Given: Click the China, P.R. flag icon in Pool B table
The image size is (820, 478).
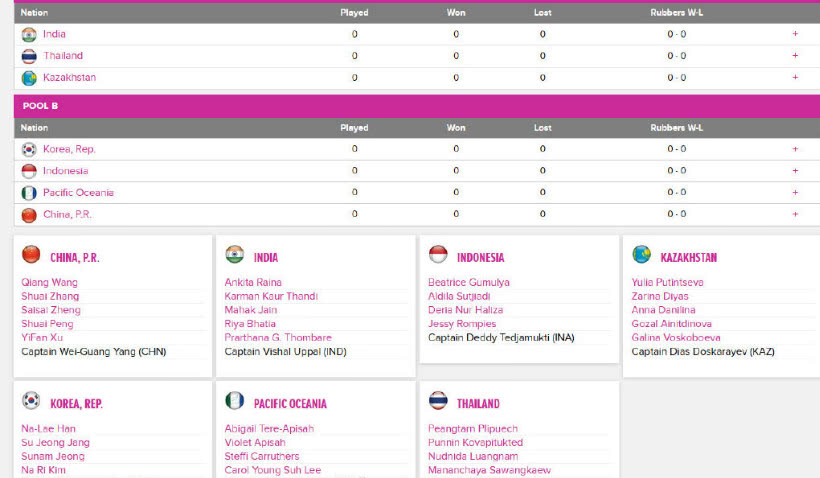Looking at the screenshot, I should (x=29, y=215).
